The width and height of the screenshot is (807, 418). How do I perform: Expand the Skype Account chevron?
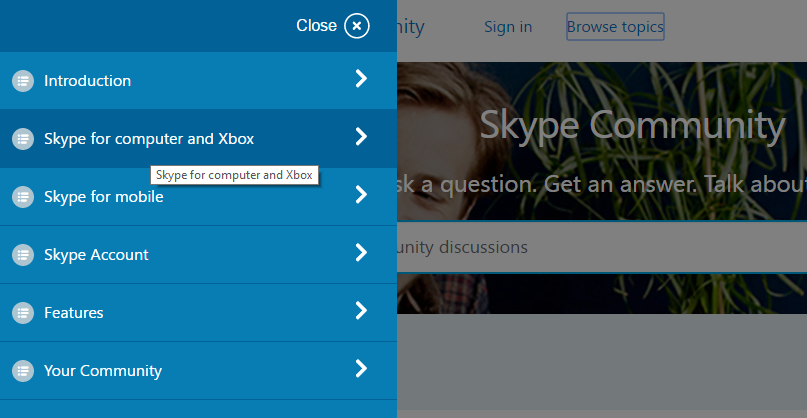click(361, 253)
